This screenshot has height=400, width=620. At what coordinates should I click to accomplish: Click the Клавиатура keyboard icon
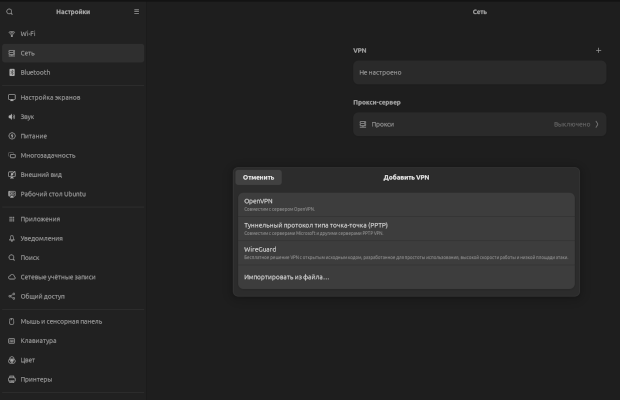click(x=12, y=341)
